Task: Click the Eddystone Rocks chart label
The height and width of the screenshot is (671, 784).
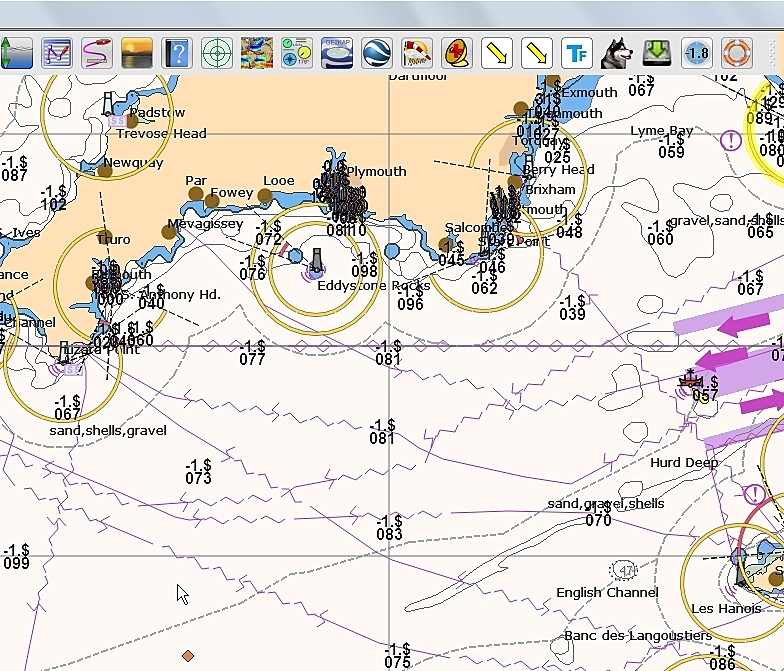Action: pyautogui.click(x=374, y=286)
